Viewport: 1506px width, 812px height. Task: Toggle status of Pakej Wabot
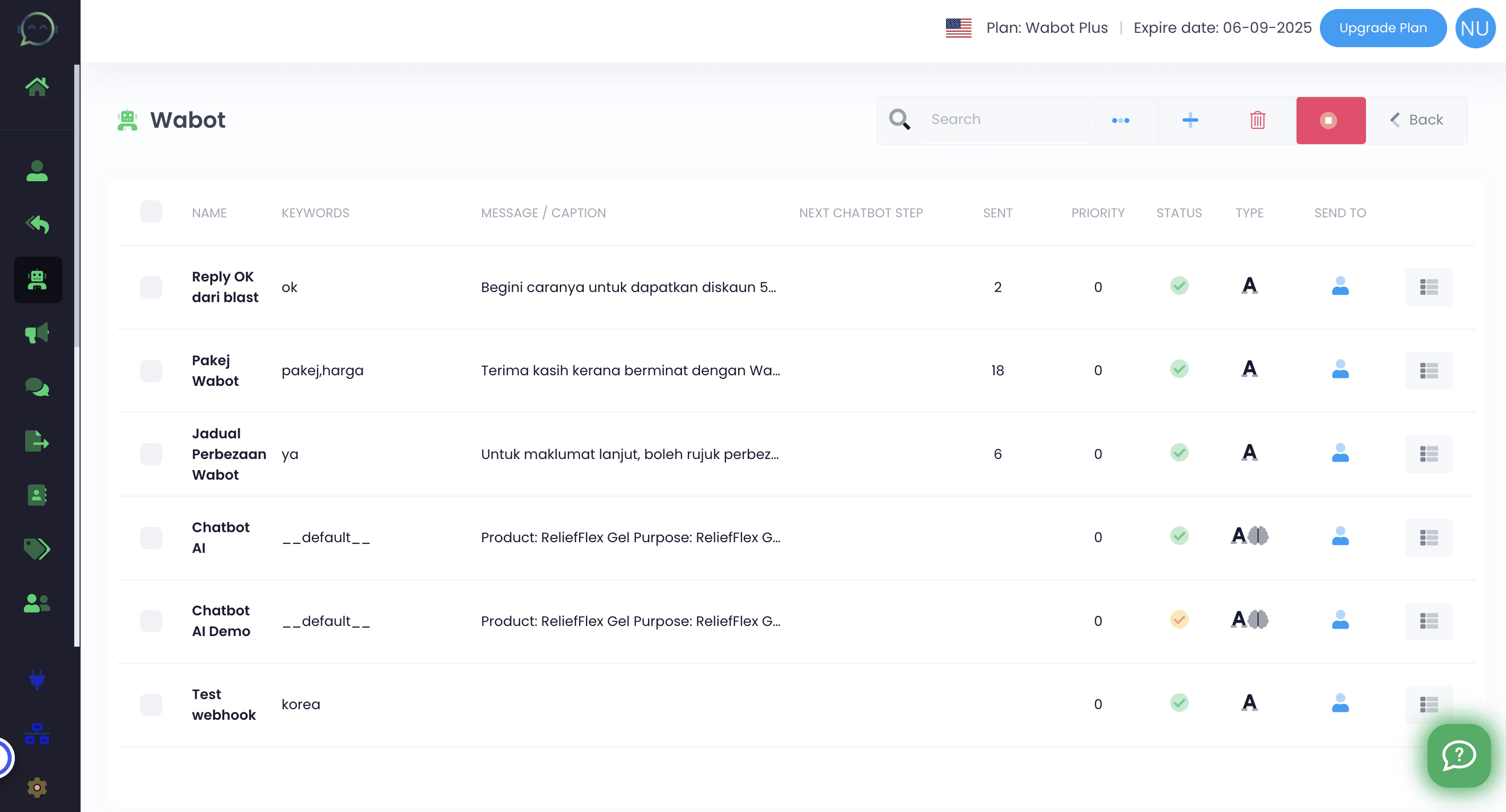(1179, 369)
